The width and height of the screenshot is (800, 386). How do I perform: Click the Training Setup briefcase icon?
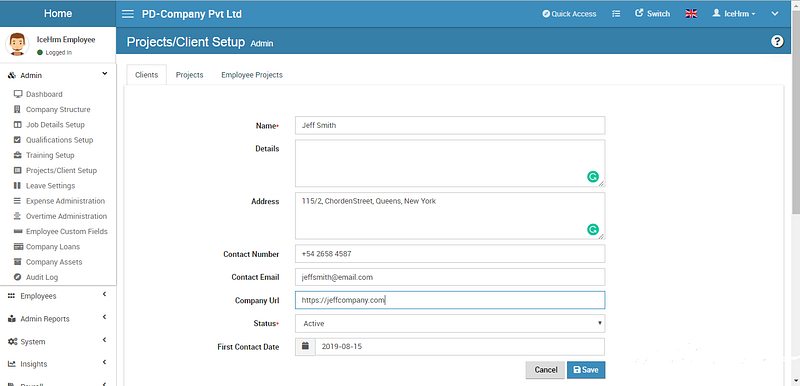17,155
